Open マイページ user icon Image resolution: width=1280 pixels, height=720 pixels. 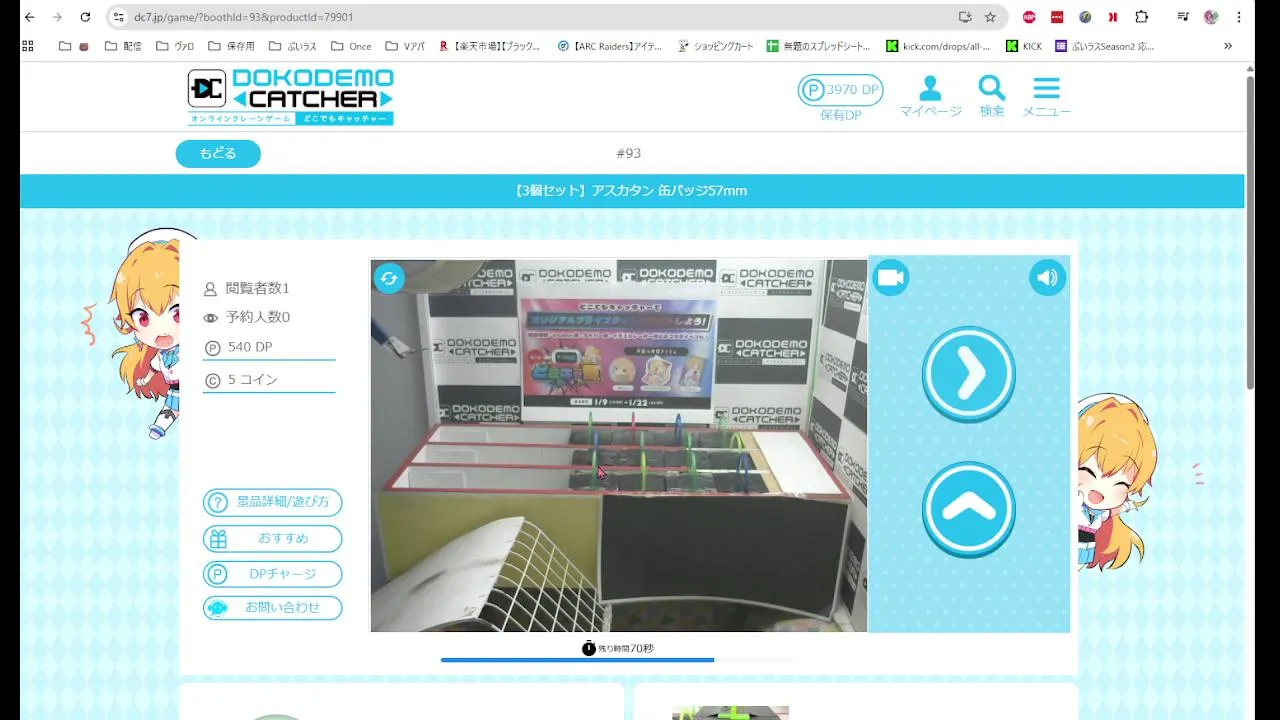(x=930, y=97)
